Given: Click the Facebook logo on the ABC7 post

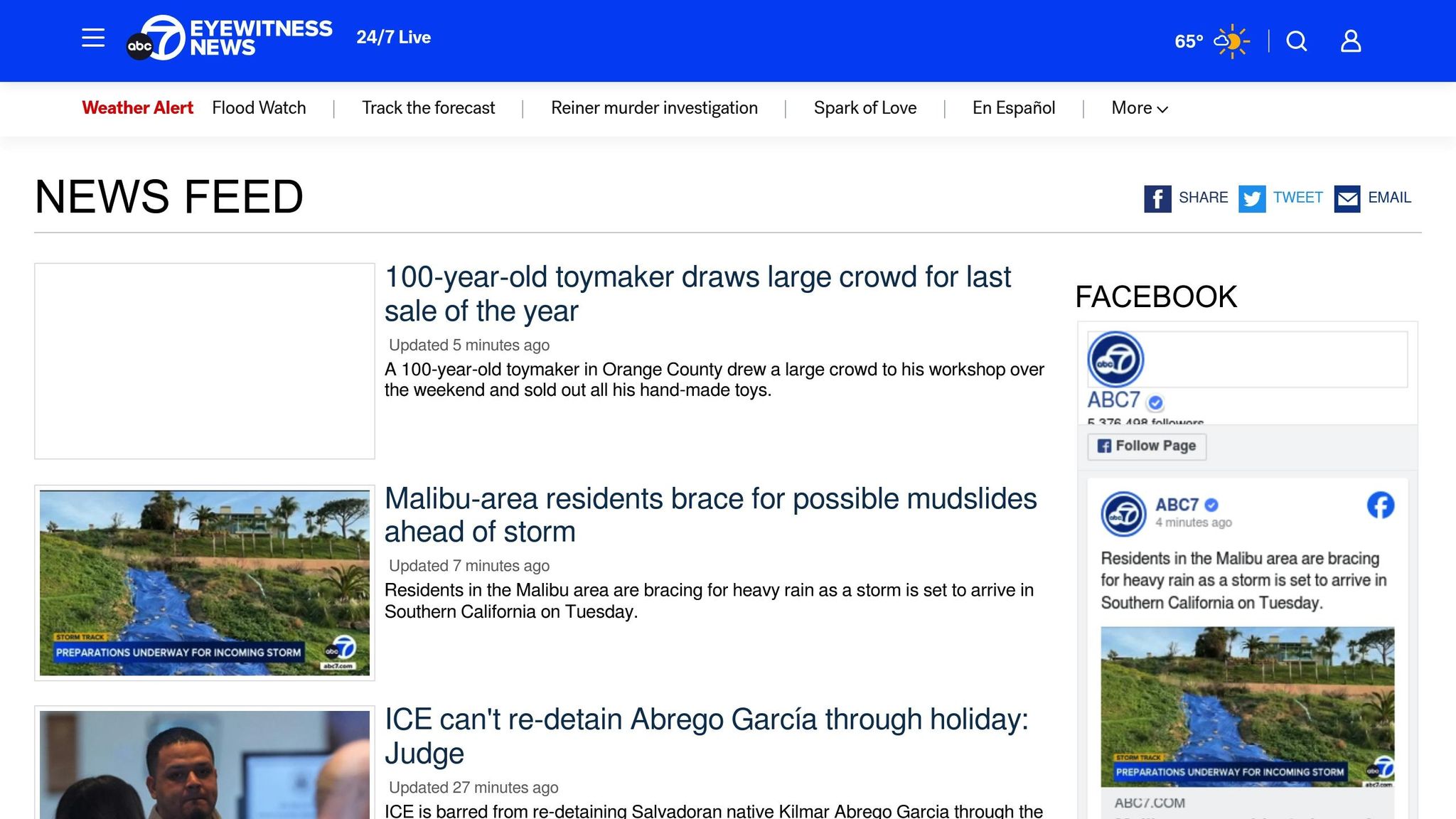Looking at the screenshot, I should tap(1382, 505).
